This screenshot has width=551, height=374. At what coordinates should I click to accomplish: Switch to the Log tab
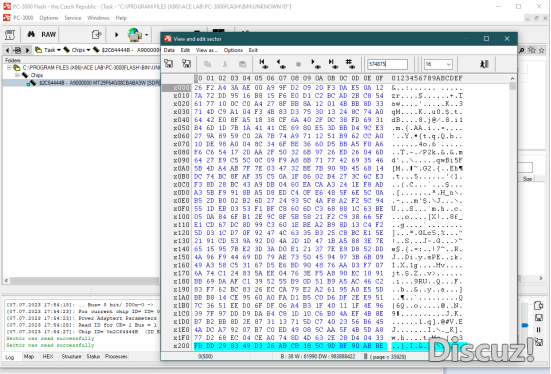[10, 357]
